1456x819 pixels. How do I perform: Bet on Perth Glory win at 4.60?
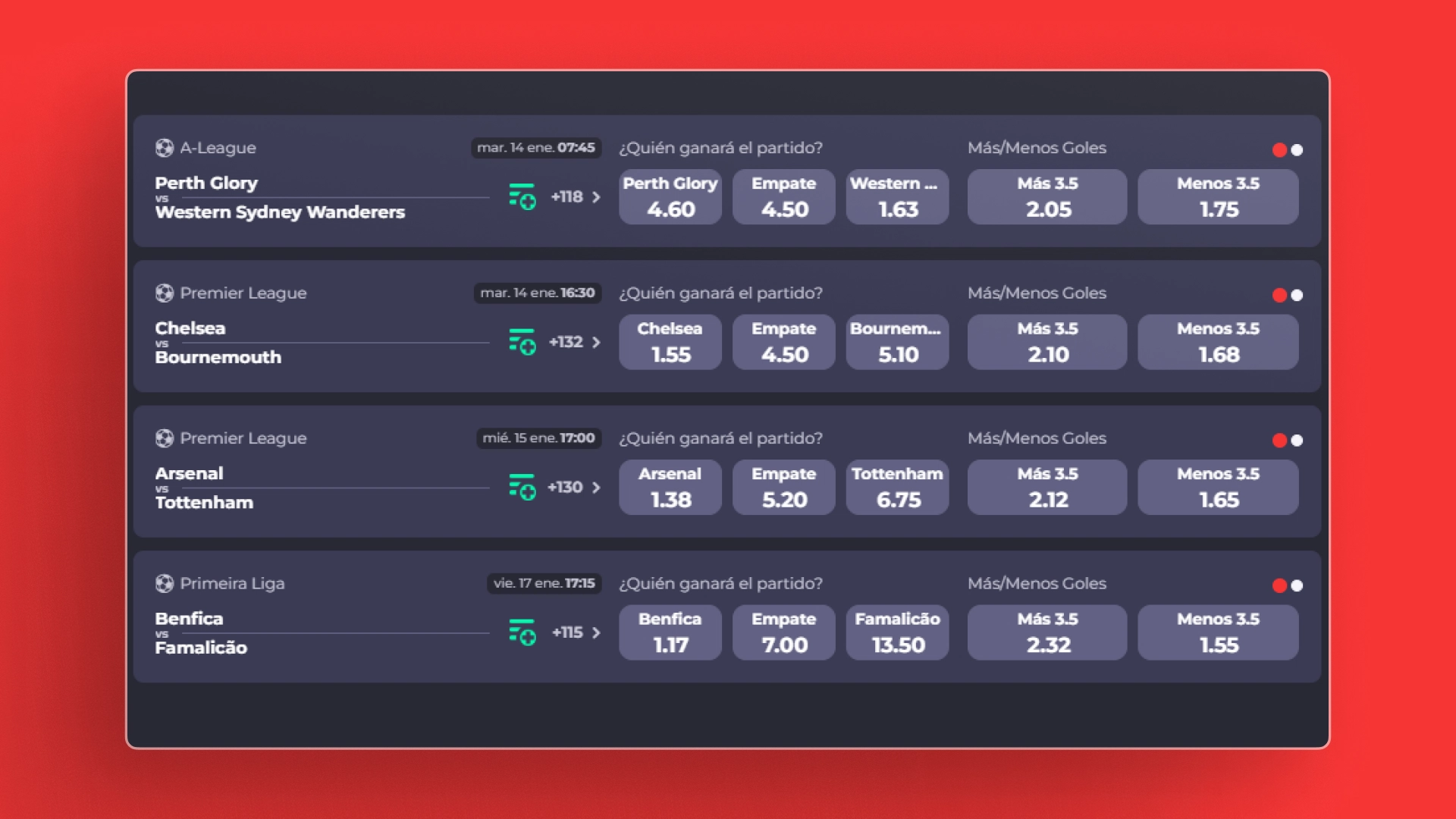pyautogui.click(x=670, y=196)
